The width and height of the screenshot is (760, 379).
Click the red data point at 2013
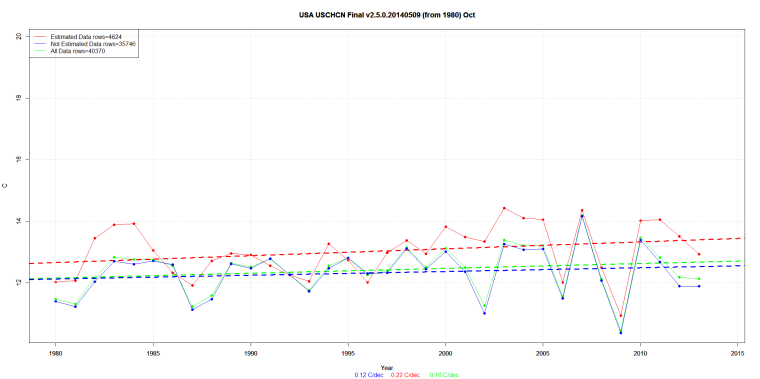(699, 254)
